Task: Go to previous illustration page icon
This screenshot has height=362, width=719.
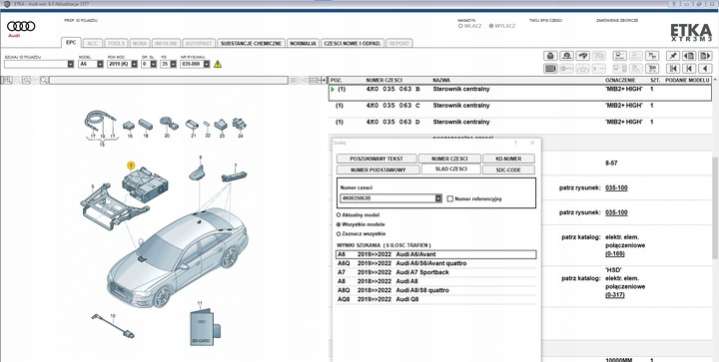Action: (689, 56)
